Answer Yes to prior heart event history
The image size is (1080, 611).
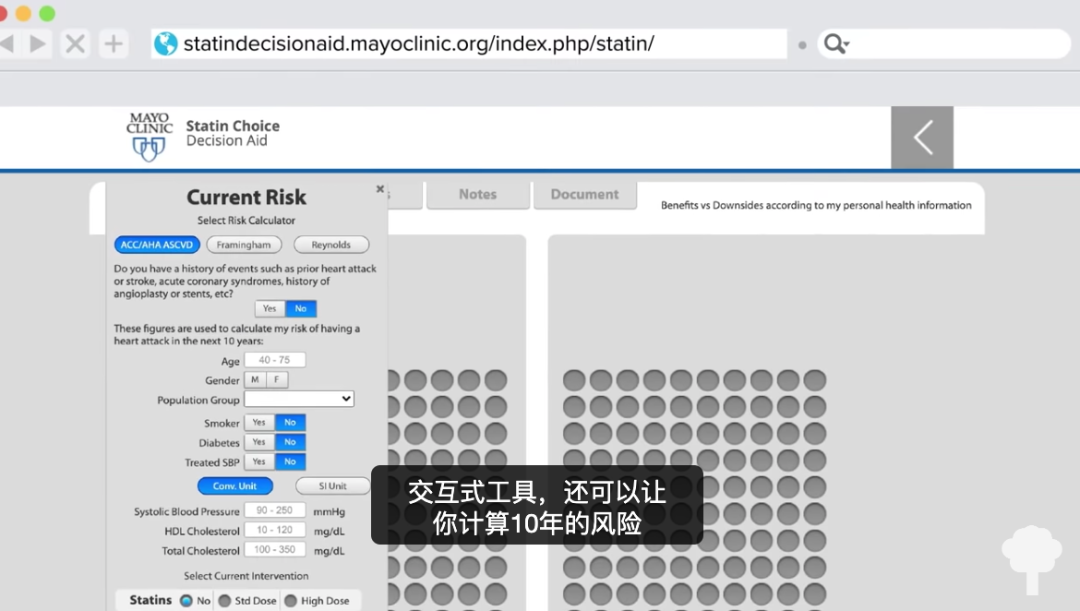(x=269, y=309)
